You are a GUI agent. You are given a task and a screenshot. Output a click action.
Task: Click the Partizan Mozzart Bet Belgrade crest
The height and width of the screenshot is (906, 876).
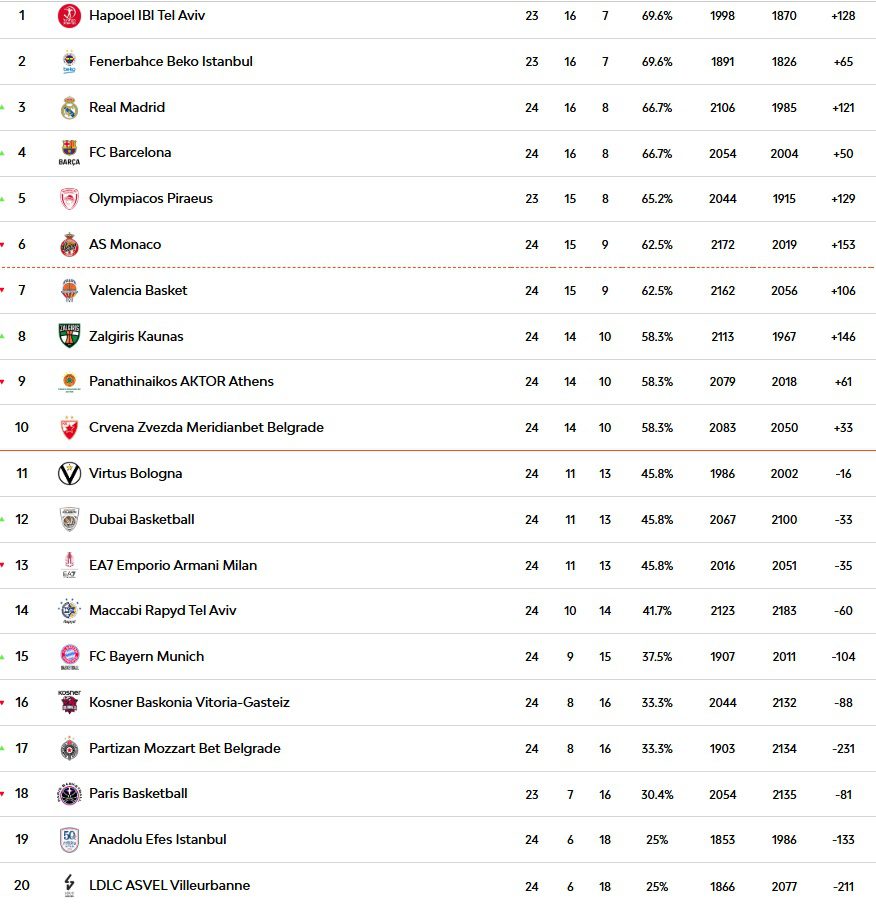[69, 748]
